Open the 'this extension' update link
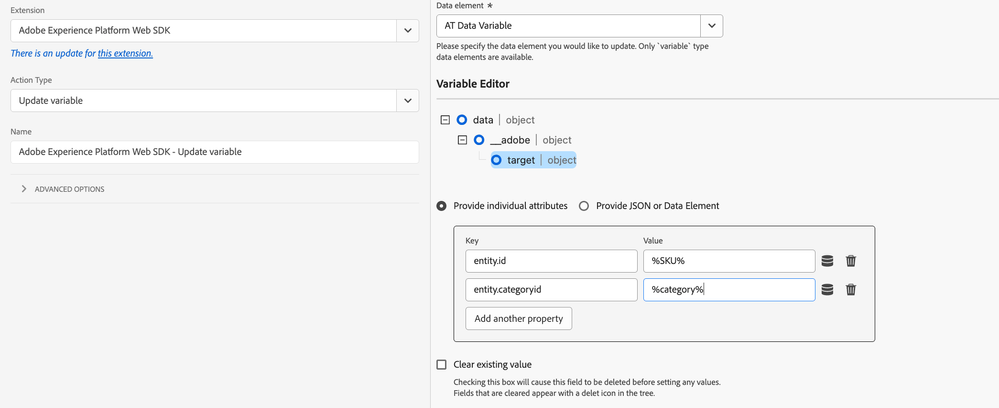This screenshot has height=408, width=999. tap(125, 53)
